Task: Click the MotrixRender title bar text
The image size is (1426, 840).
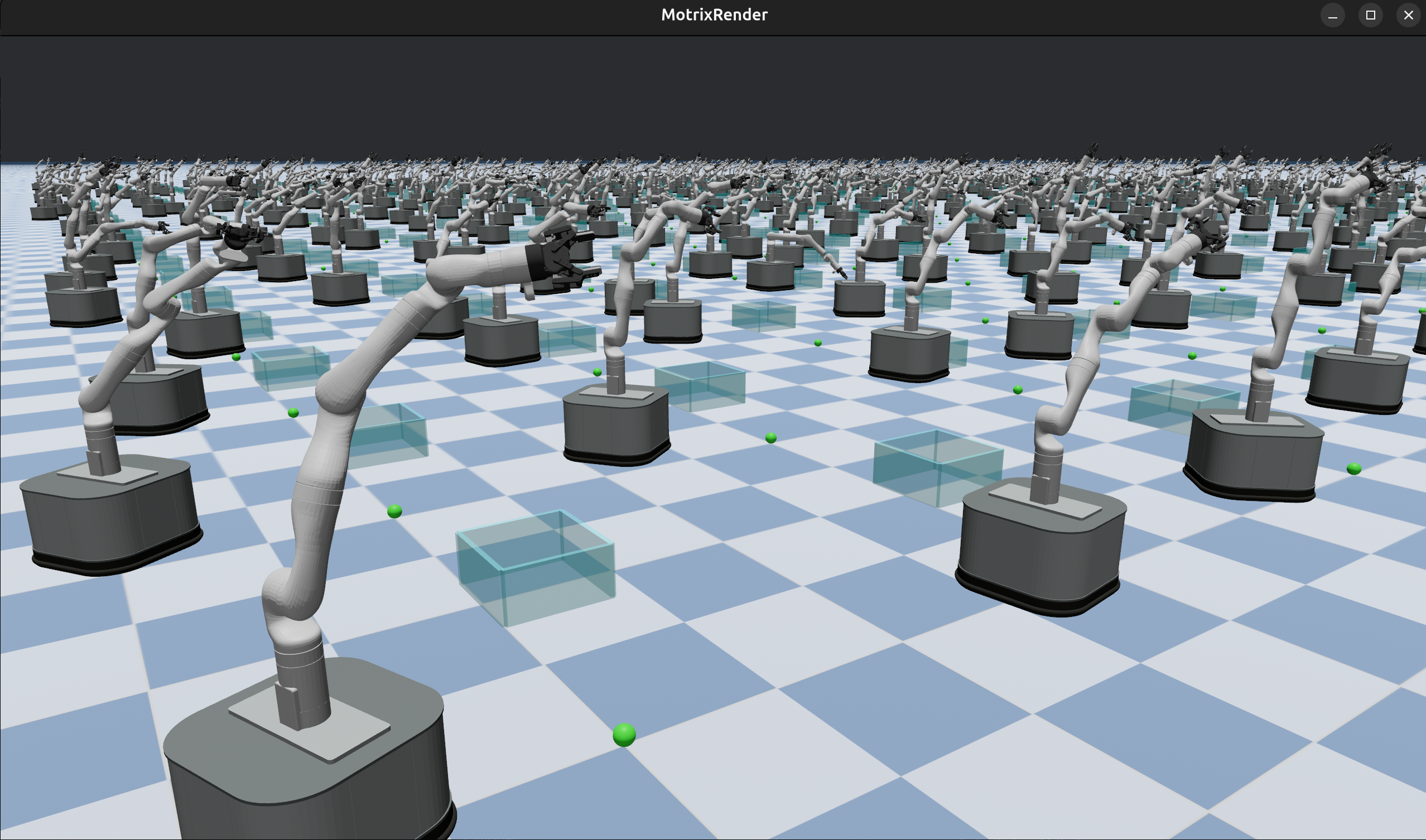Action: pyautogui.click(x=714, y=15)
